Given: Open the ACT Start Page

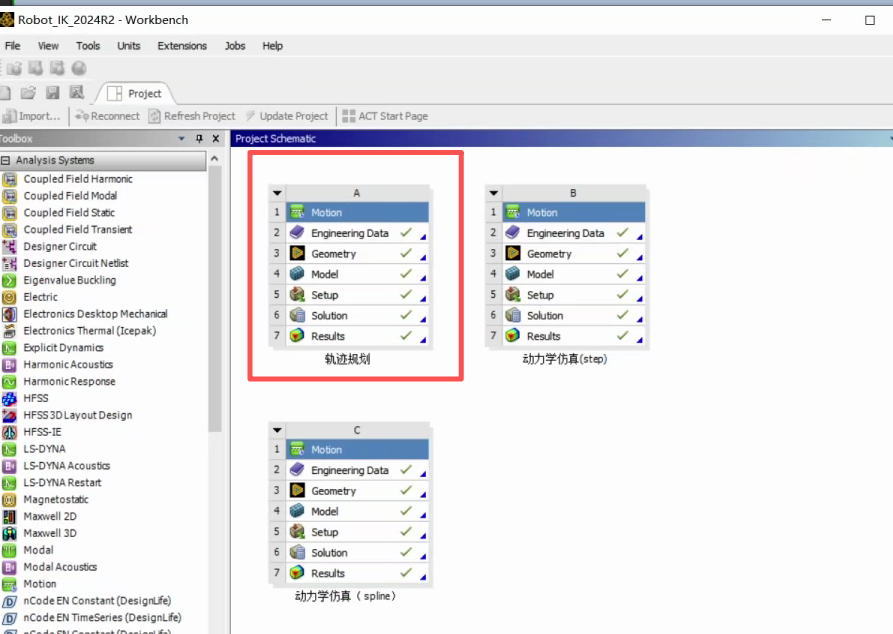Looking at the screenshot, I should 386,116.
